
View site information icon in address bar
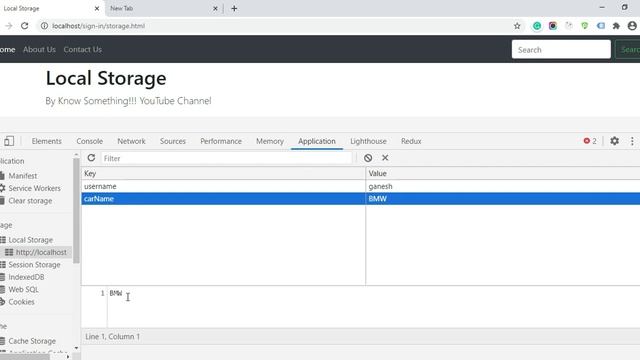(44, 26)
